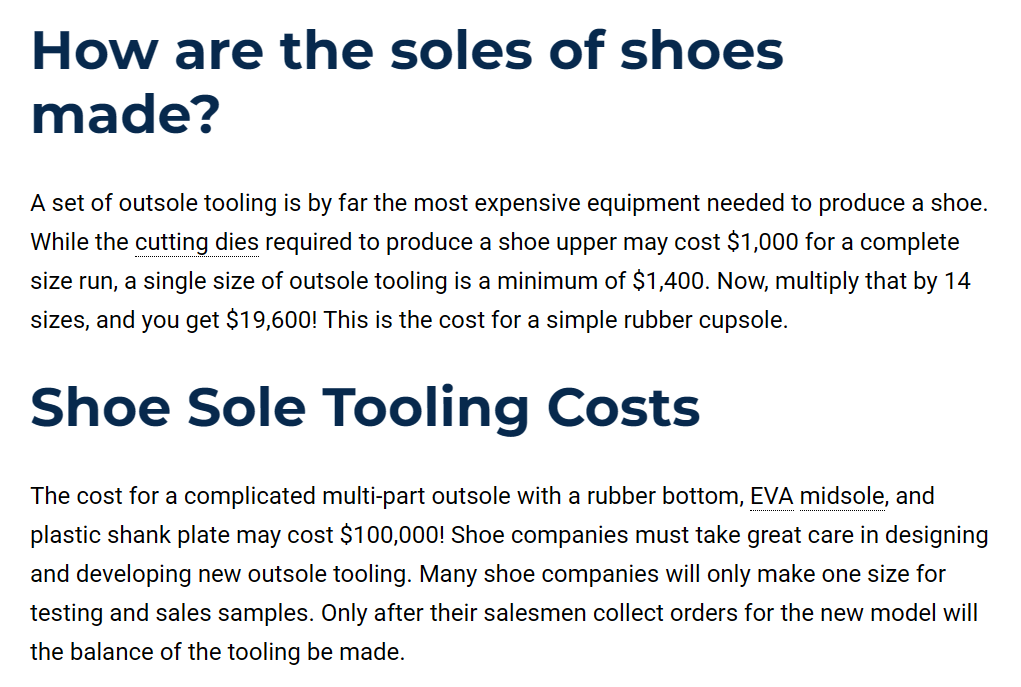Open the "cutting dies" glossary link
The height and width of the screenshot is (687, 1021).
pyautogui.click(x=196, y=243)
